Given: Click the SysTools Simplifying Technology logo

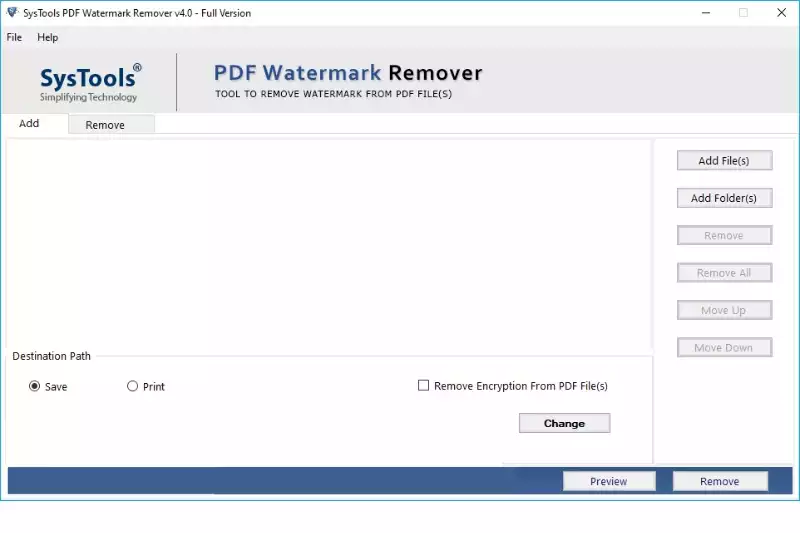Looking at the screenshot, I should tap(89, 83).
